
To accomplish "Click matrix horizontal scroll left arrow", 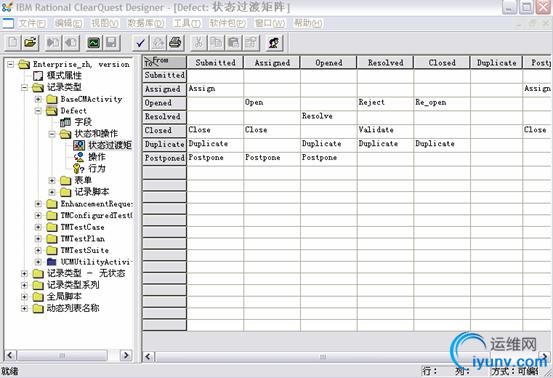I will (x=148, y=357).
